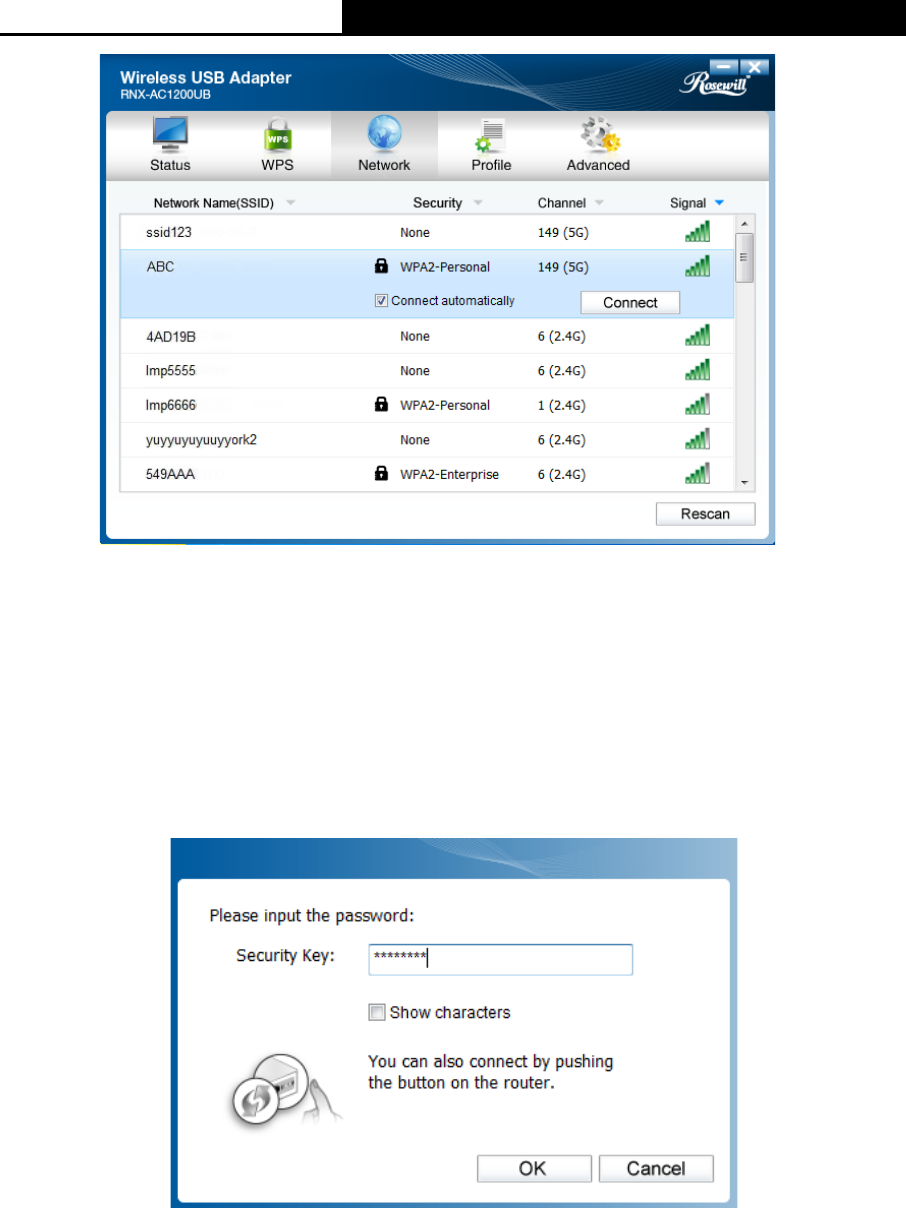This screenshot has height=1208, width=906.
Task: Click channel 1 (2.4G) value
Action: (x=561, y=405)
